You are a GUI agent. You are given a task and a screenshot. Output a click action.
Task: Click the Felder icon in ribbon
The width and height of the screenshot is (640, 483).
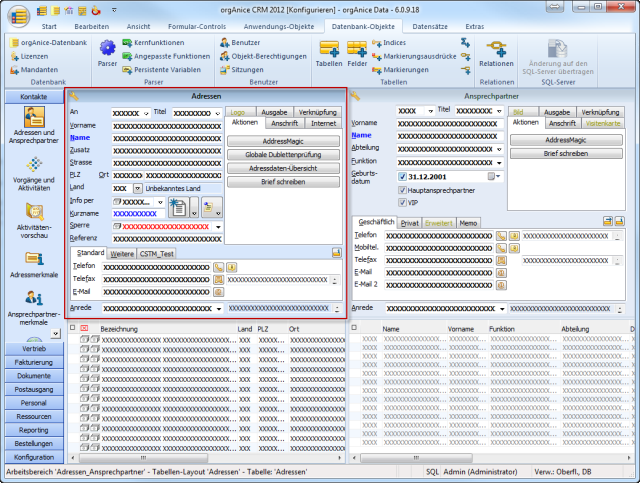tap(357, 49)
